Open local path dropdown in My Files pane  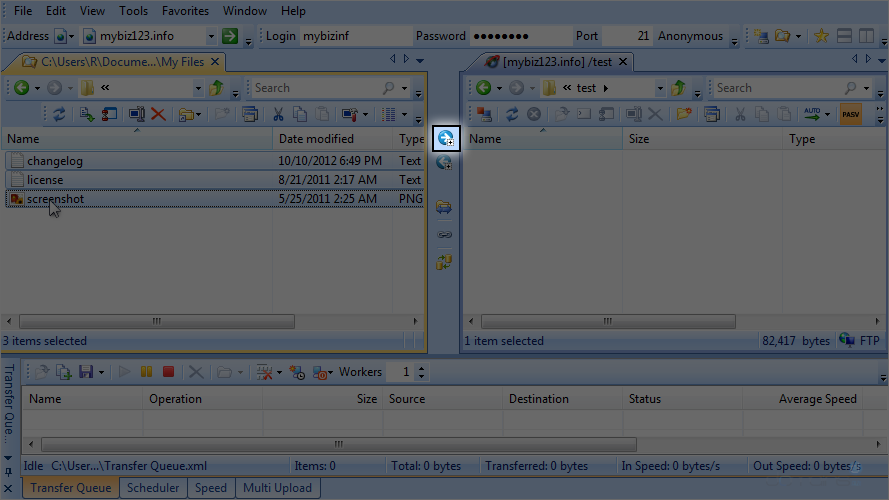[x=197, y=88]
